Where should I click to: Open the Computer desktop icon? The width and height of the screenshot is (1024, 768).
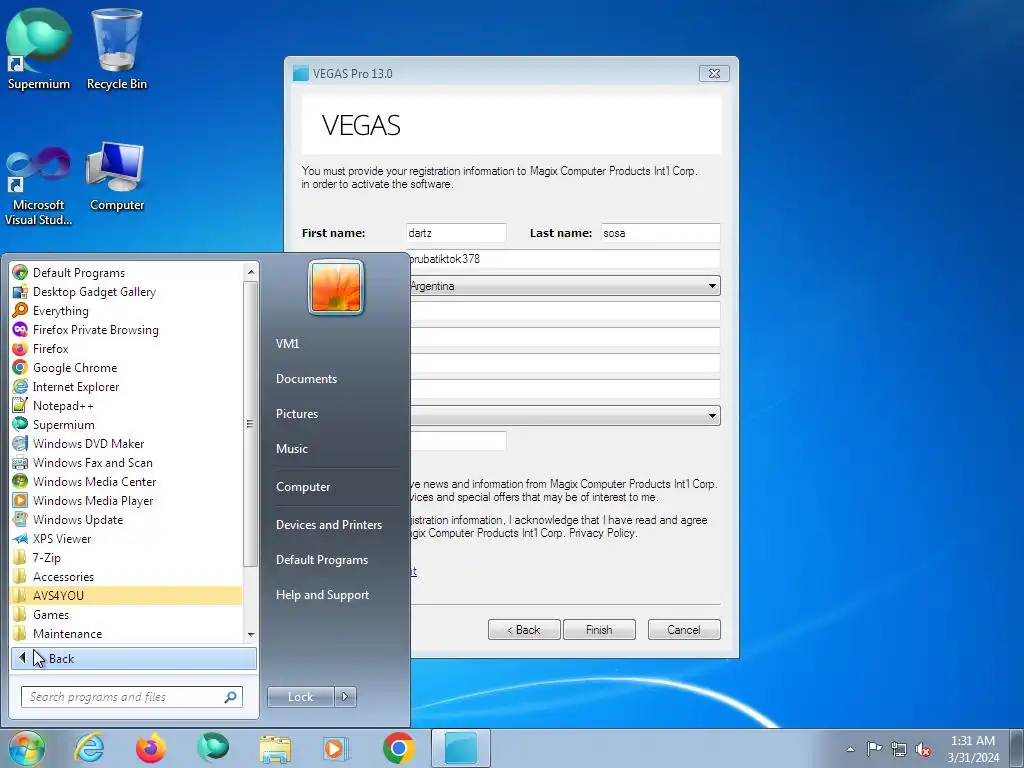pos(117,178)
